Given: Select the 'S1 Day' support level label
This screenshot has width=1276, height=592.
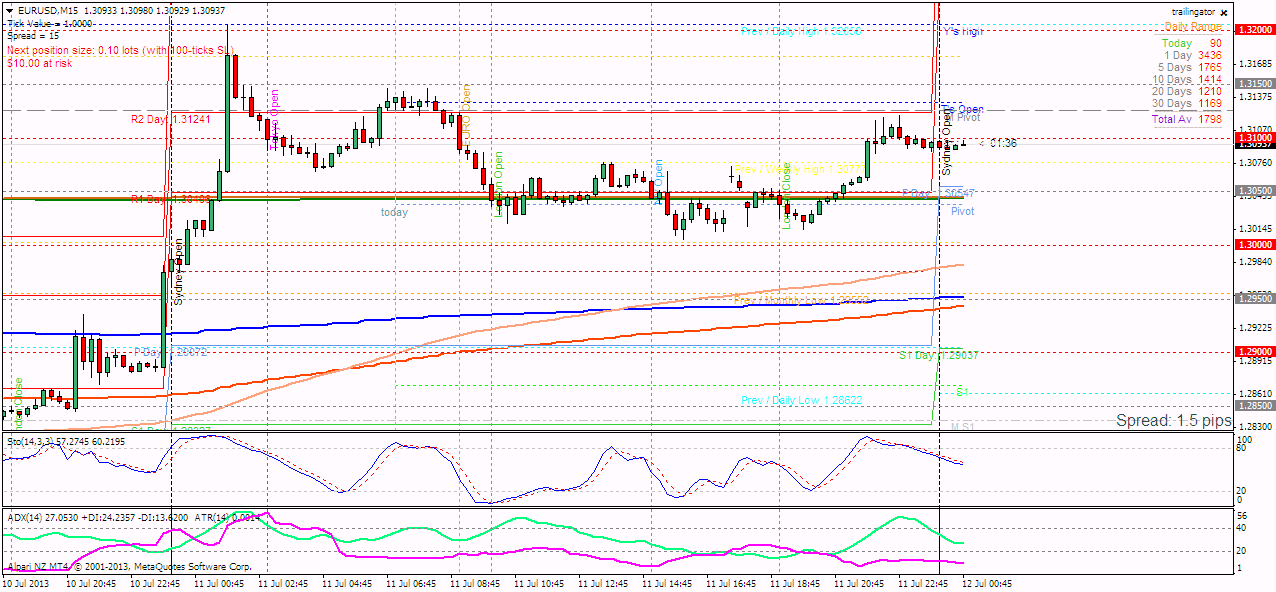Looking at the screenshot, I should pos(937,355).
